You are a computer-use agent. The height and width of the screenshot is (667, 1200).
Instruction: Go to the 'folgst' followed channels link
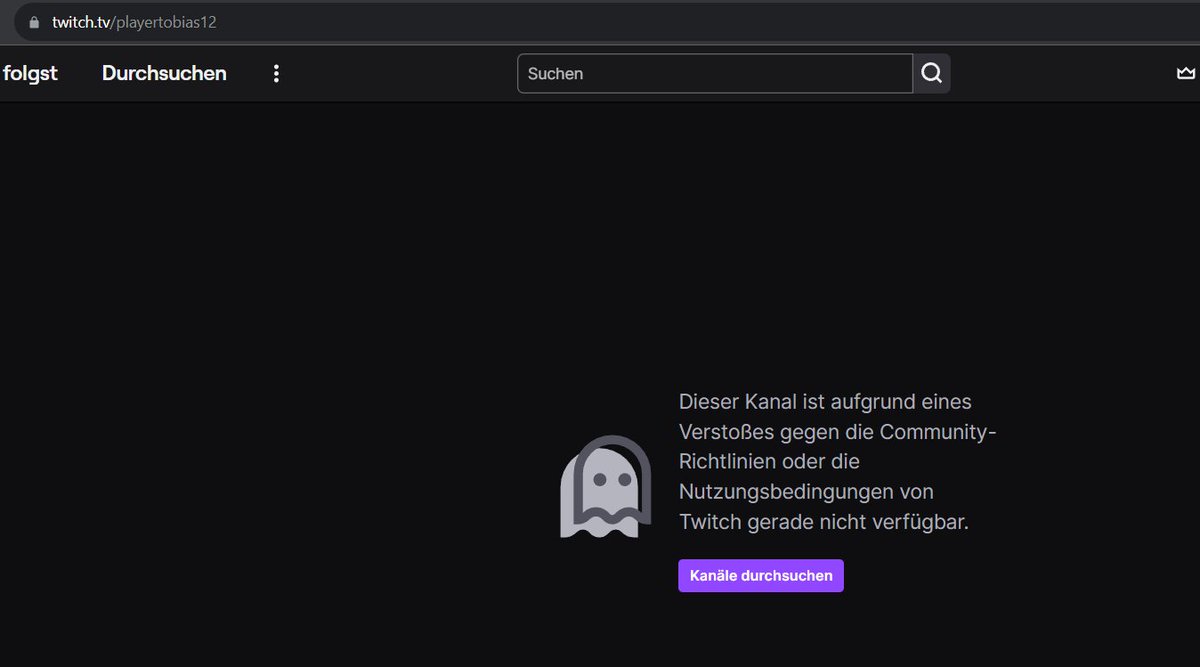[x=30, y=74]
